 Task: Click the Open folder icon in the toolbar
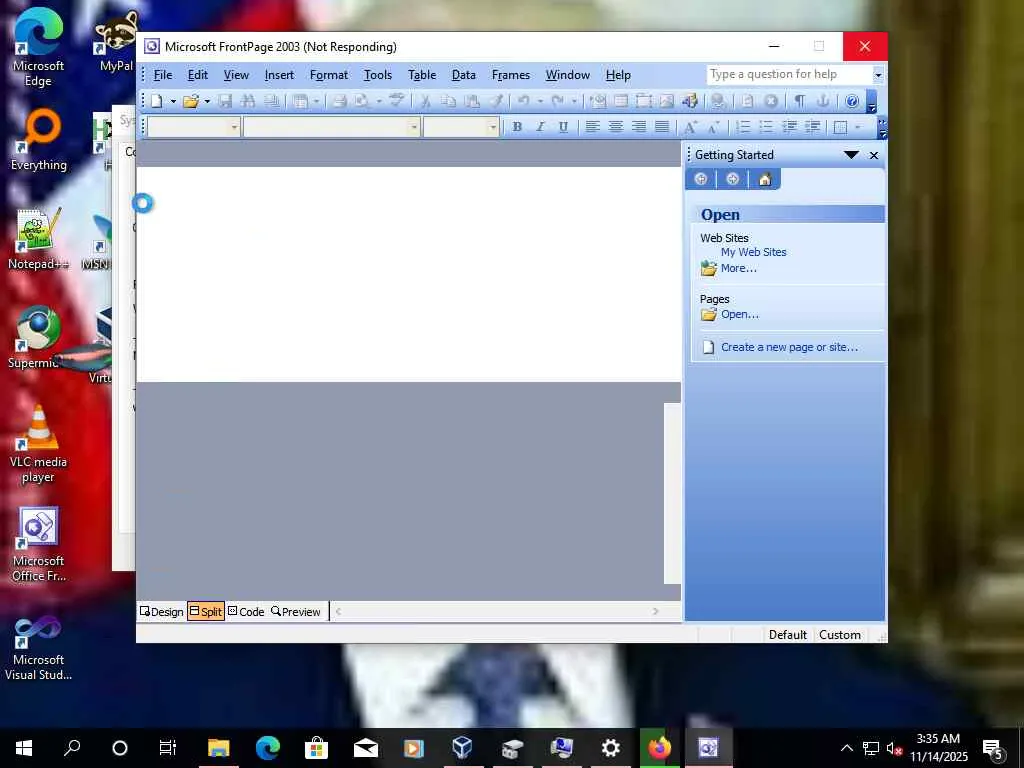[191, 101]
